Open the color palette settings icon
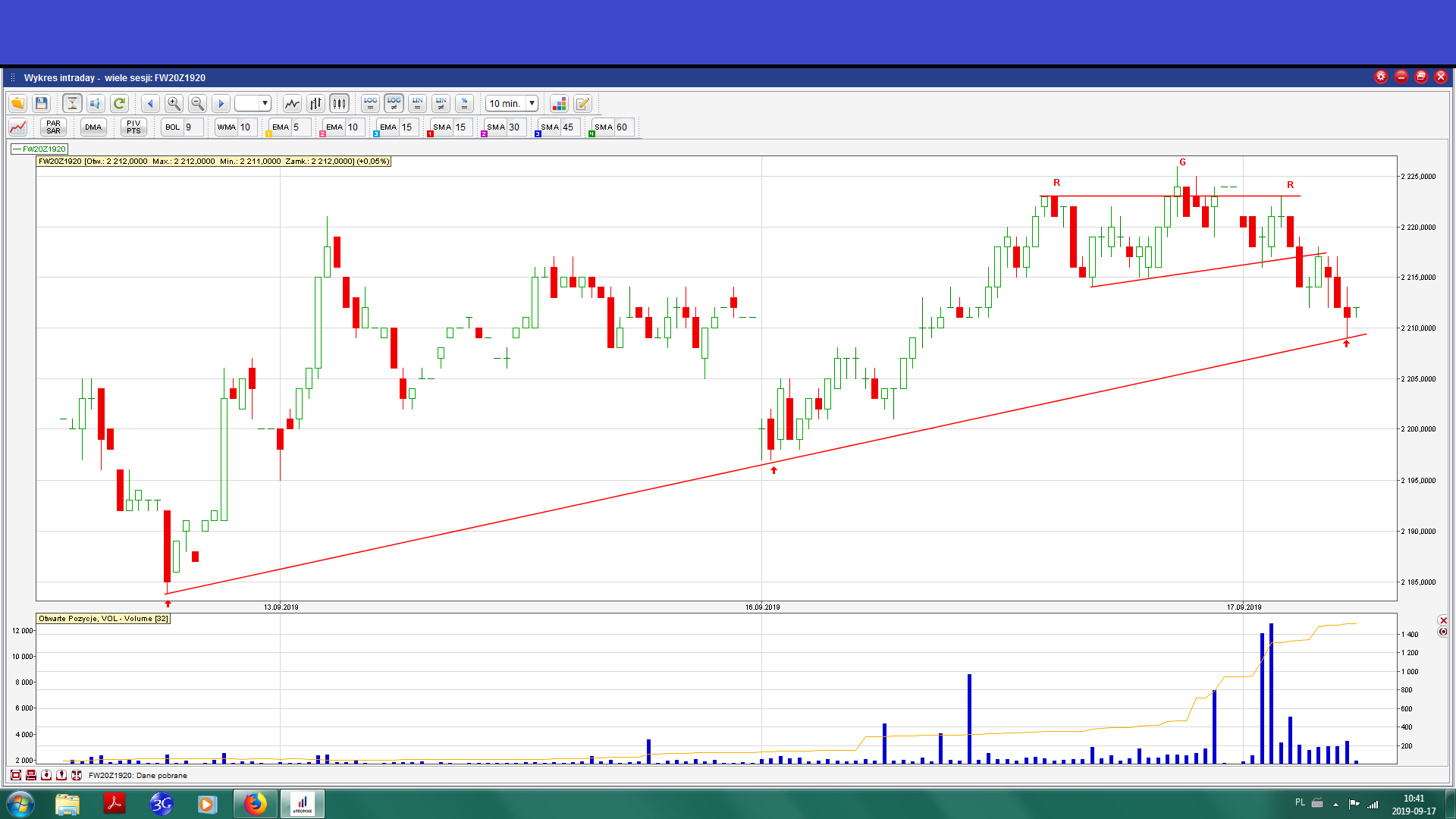 [x=559, y=104]
